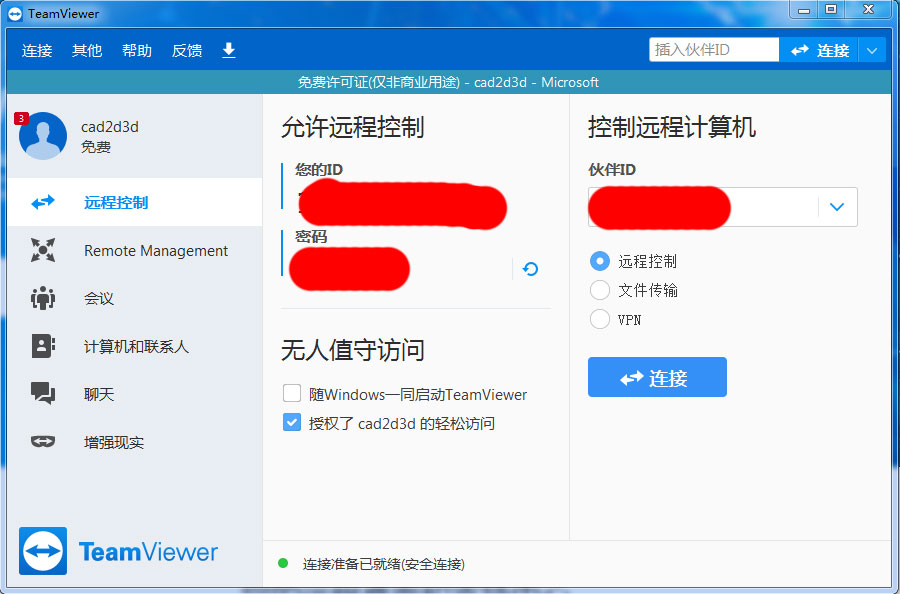This screenshot has width=900, height=594.
Task: Click the 插入伙伴ID input field
Action: 714,50
